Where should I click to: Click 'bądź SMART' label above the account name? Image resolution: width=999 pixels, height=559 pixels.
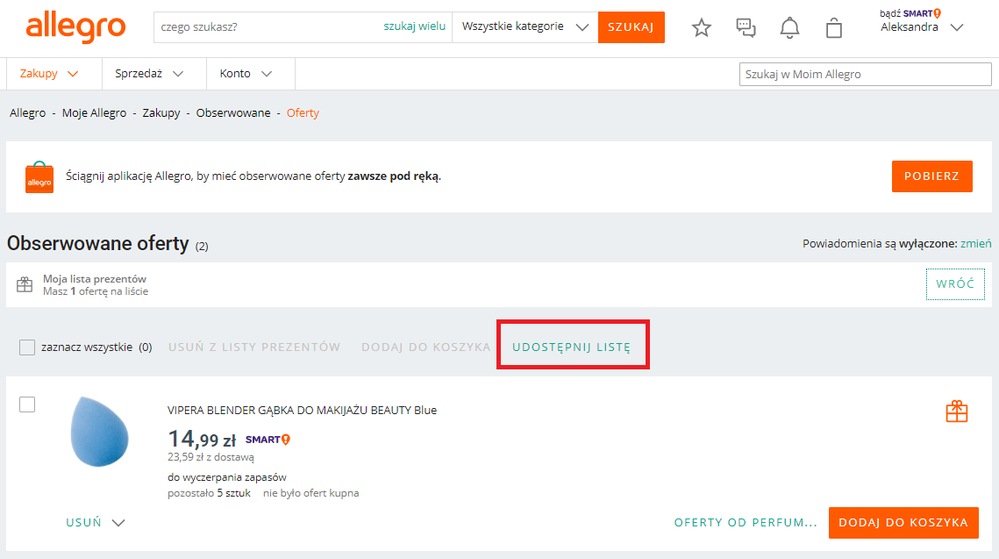(x=910, y=13)
